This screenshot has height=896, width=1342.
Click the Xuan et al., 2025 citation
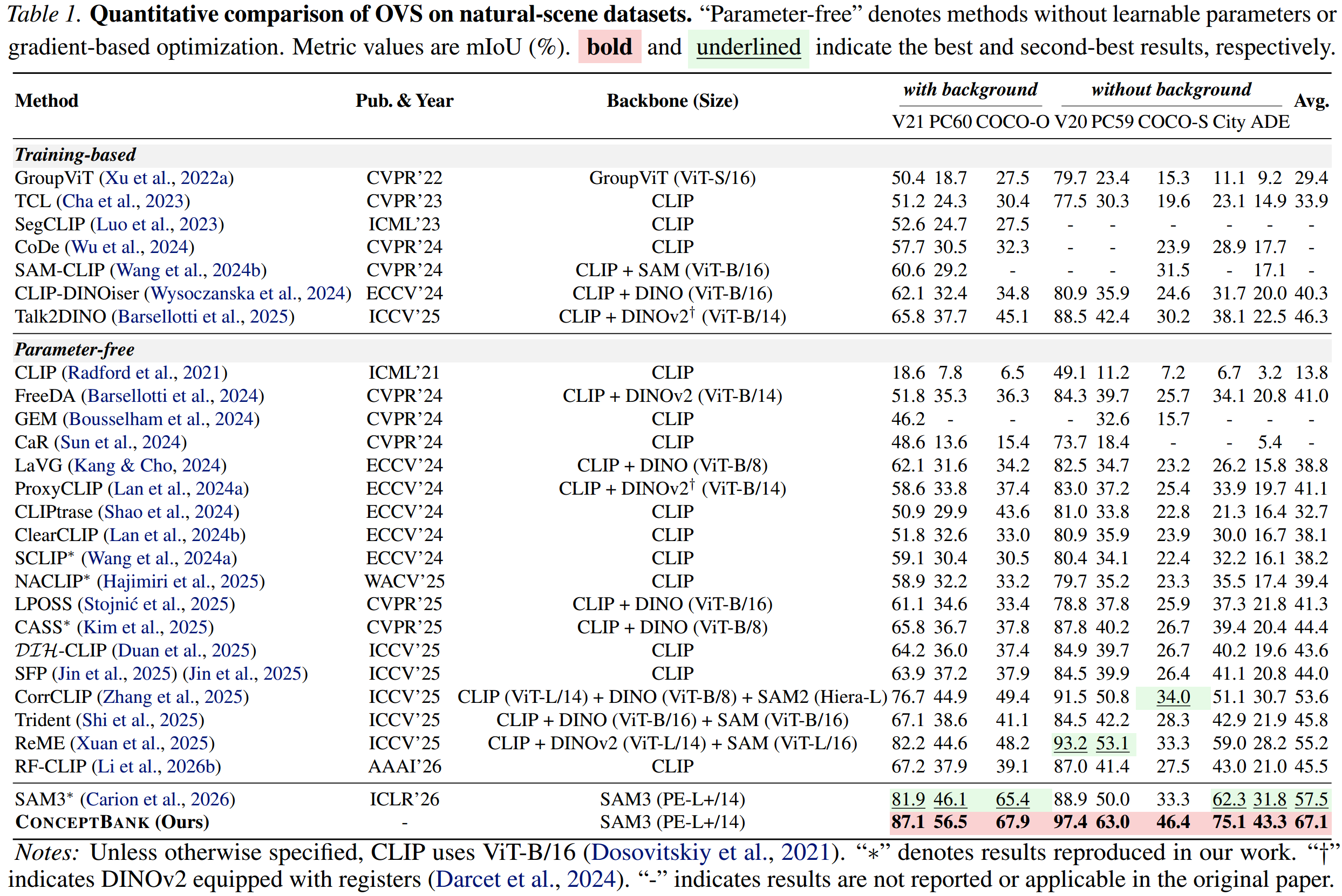point(143,743)
